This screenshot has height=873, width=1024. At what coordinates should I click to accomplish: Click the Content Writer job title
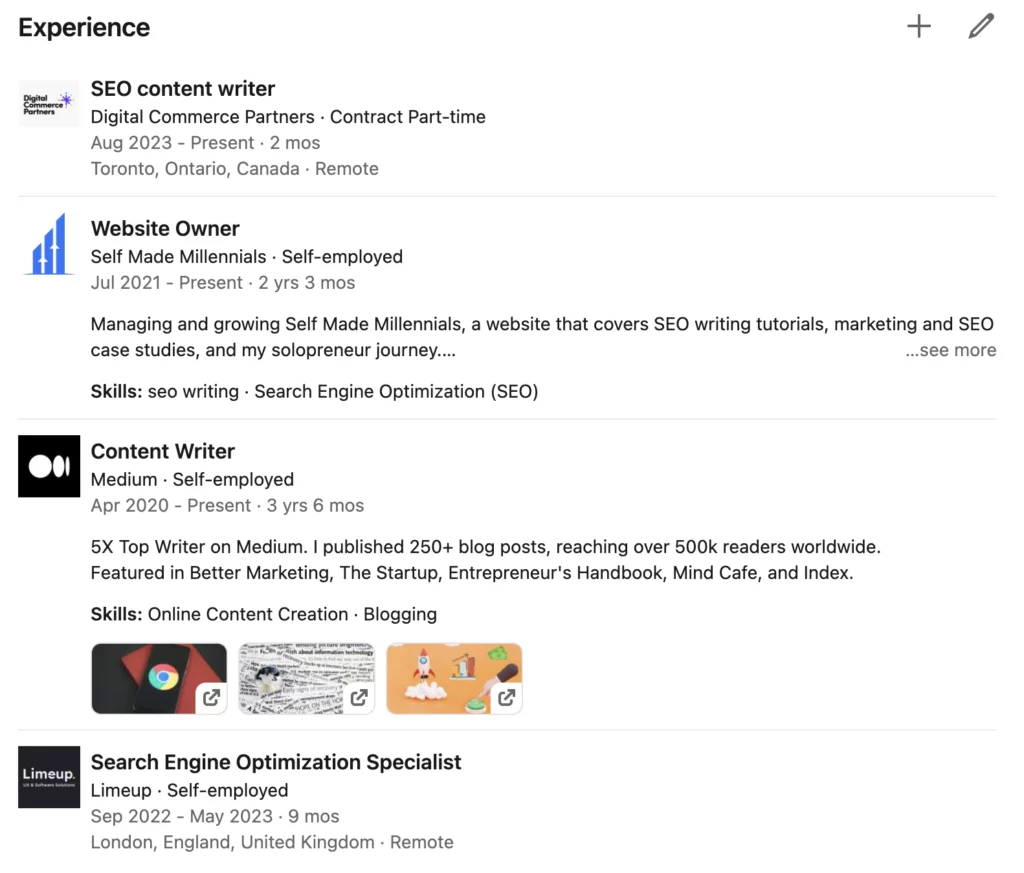162,451
